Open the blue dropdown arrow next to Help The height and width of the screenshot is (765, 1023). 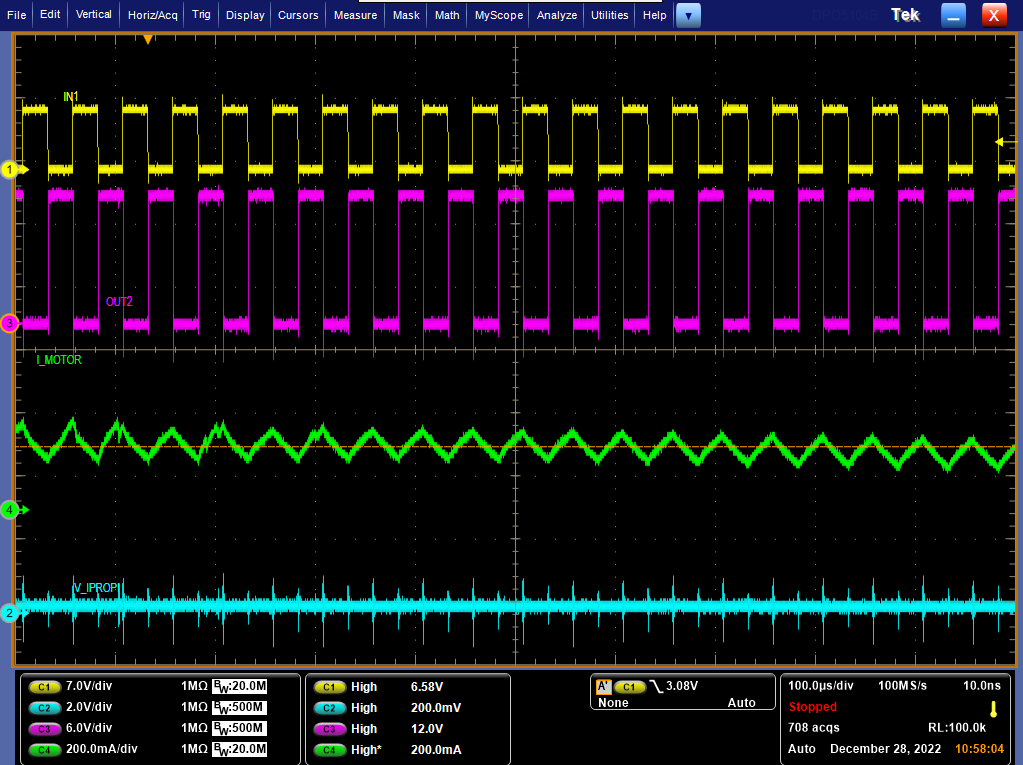point(686,15)
